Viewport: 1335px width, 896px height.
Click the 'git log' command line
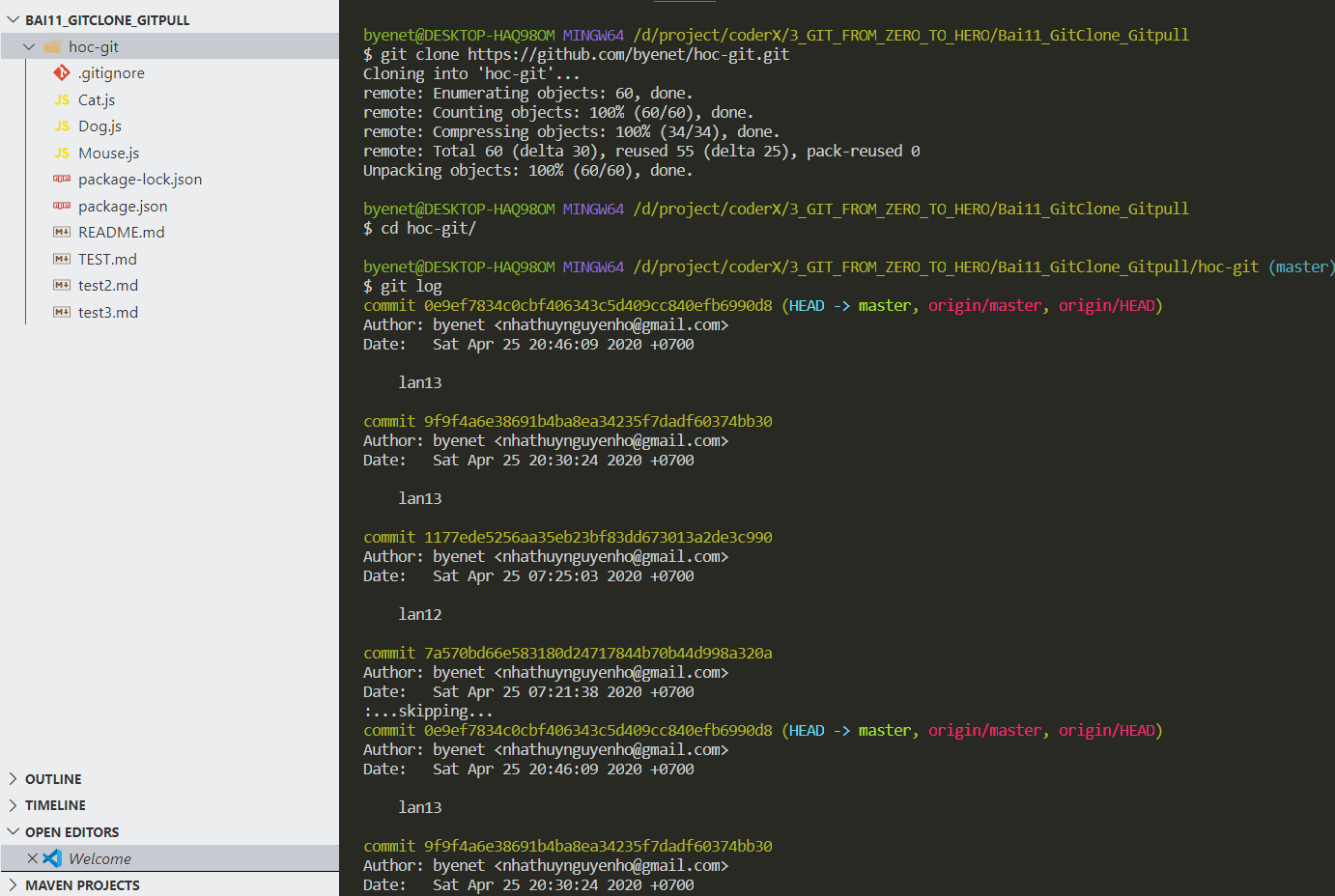[403, 287]
